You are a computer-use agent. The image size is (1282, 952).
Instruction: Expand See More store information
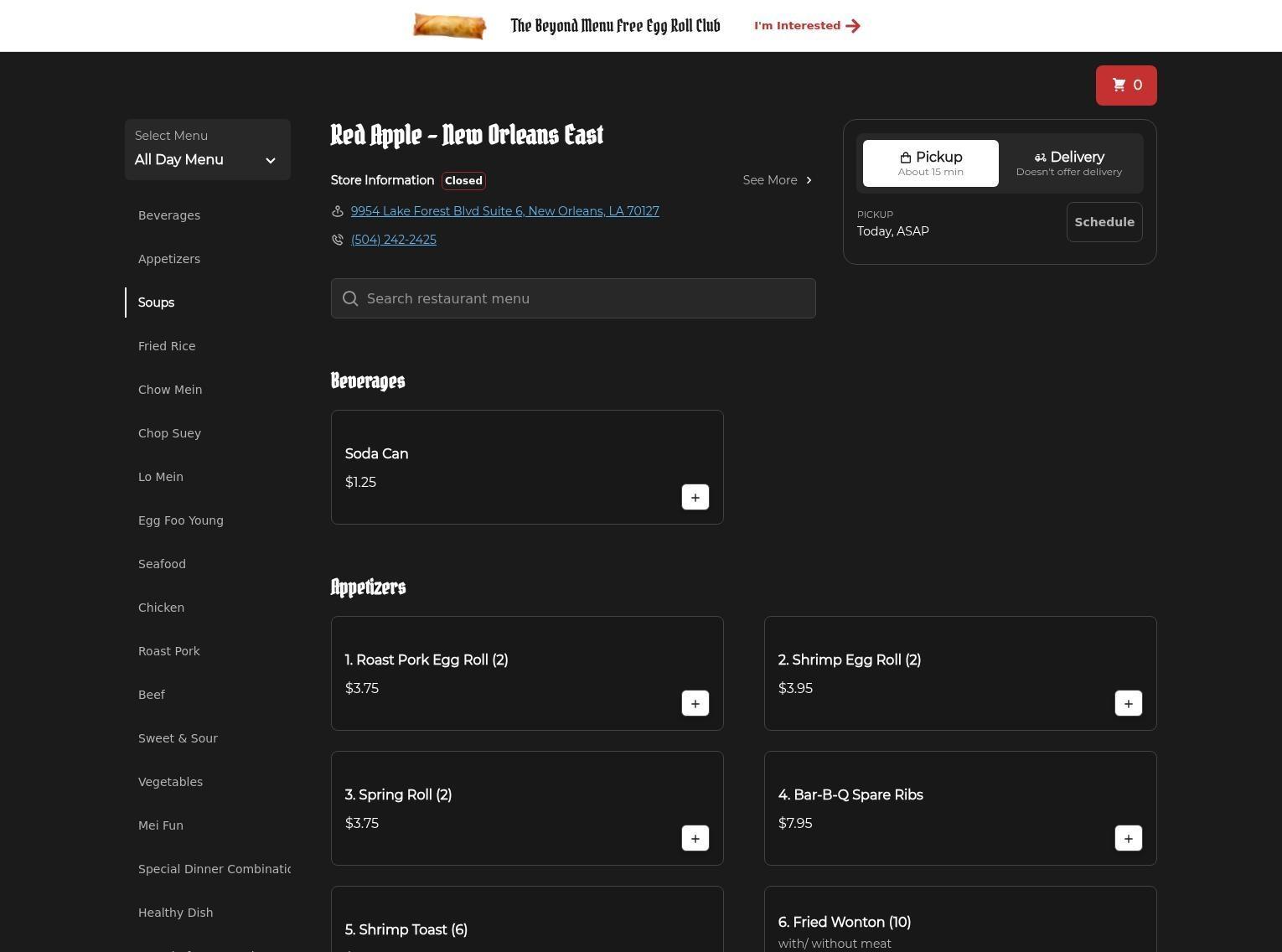coord(777,180)
